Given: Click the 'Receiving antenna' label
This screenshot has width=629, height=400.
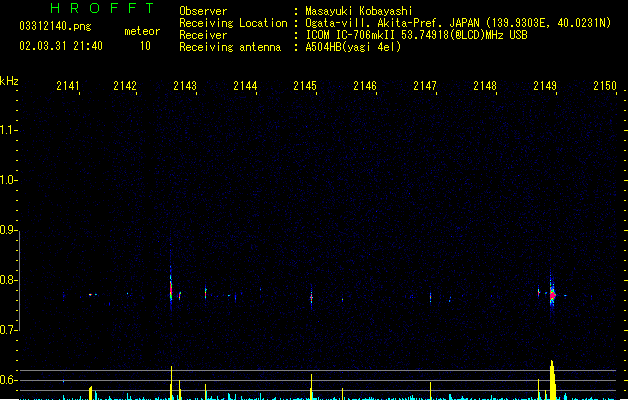Looking at the screenshot, I should pos(230,47).
